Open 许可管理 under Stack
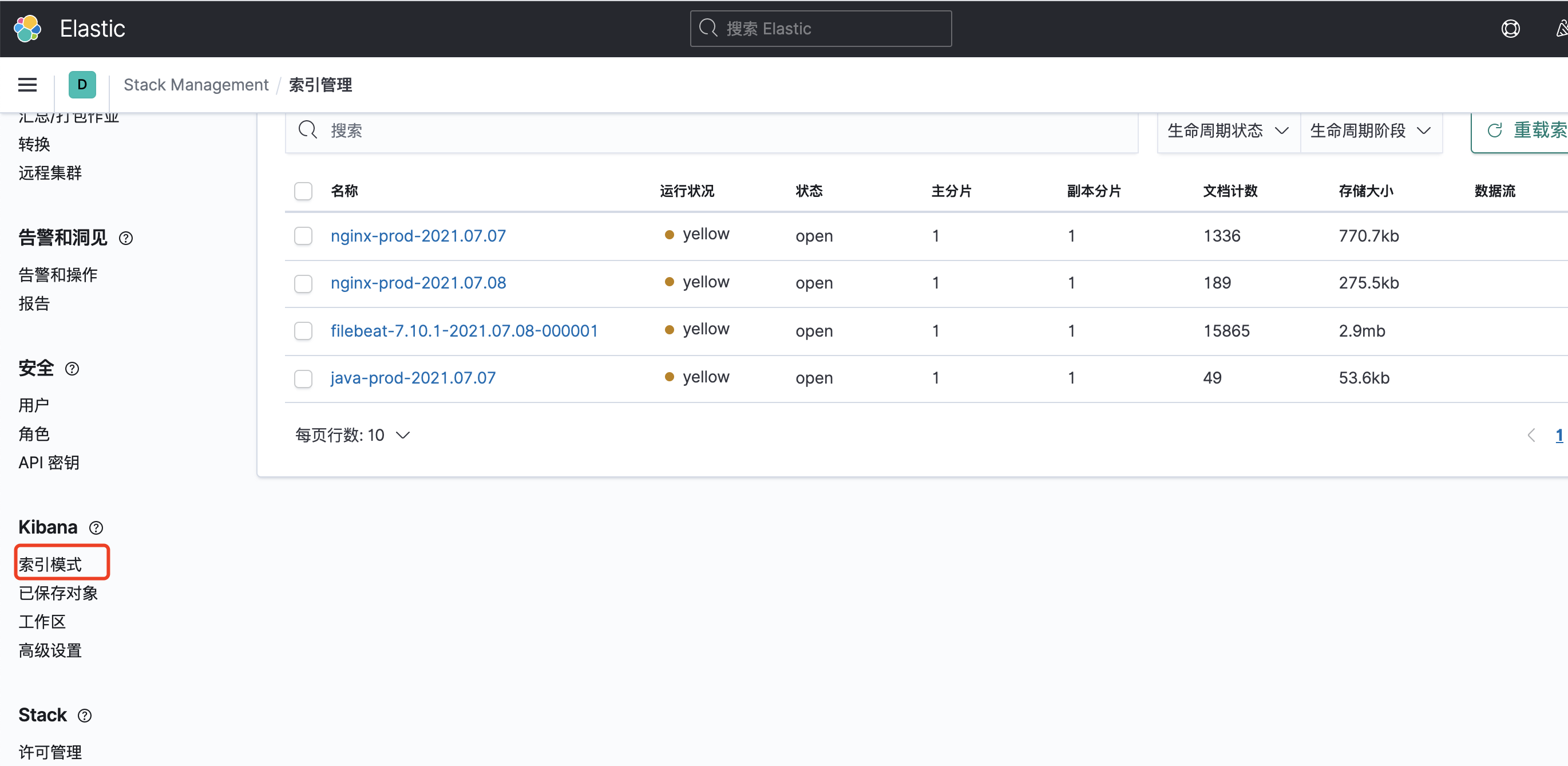Screen dimensions: 1568x766 pos(50,752)
